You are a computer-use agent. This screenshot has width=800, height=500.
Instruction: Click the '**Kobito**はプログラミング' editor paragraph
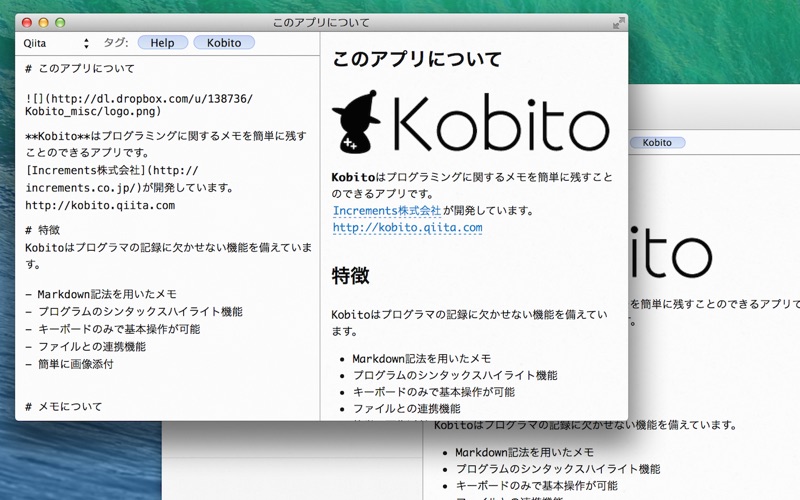[x=166, y=144]
